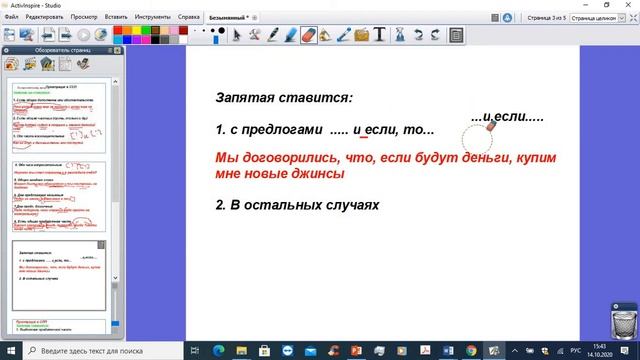Pick the yellow color swatch

(137, 31)
